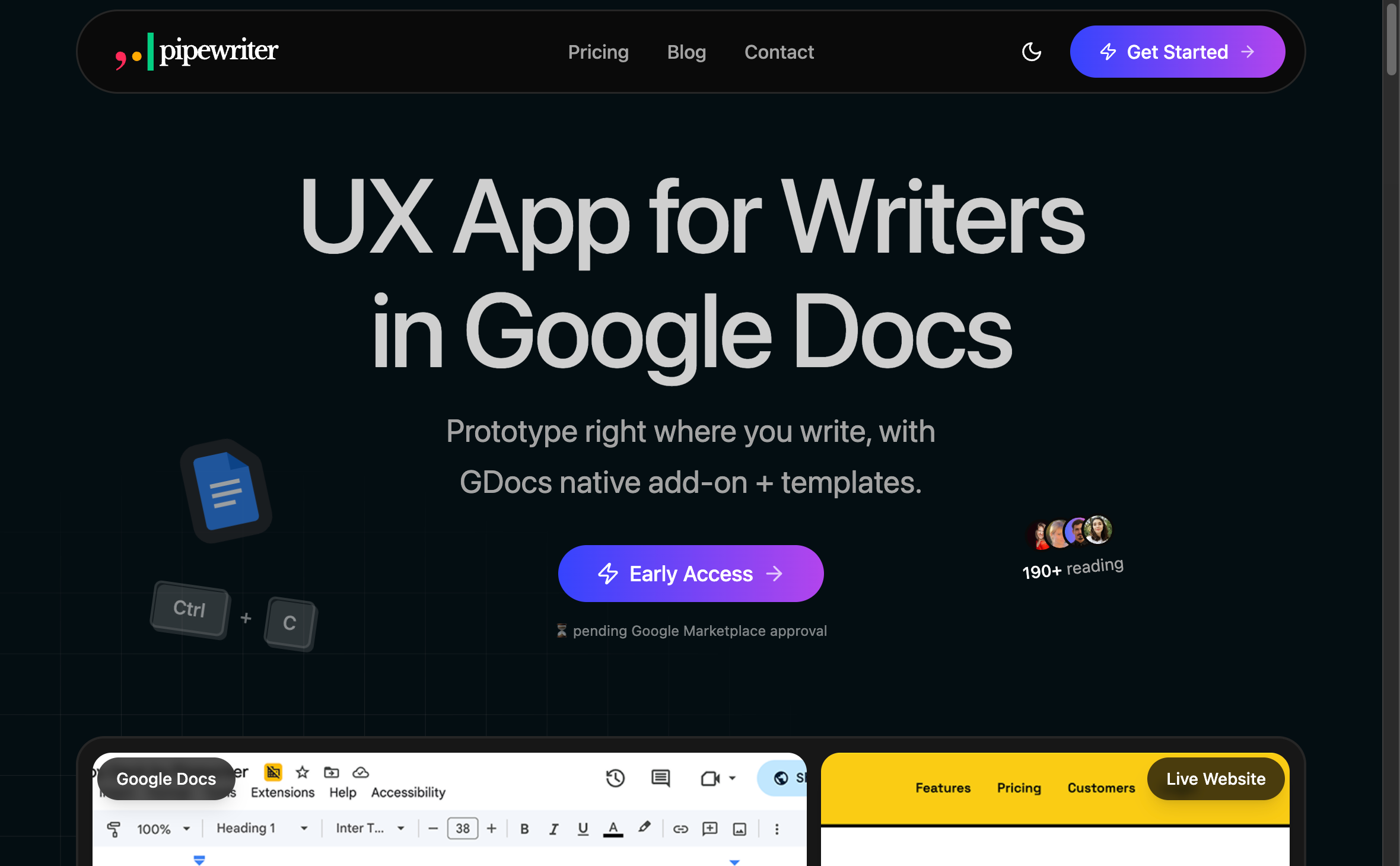
Task: Click the Google Docs file icon illustration
Action: tap(226, 491)
